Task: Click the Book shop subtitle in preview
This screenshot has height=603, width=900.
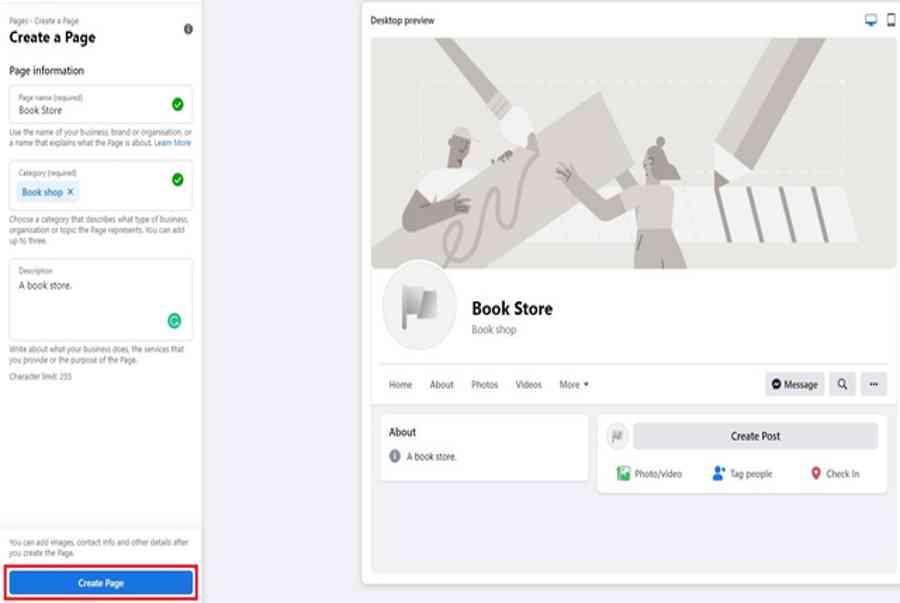Action: click(494, 330)
